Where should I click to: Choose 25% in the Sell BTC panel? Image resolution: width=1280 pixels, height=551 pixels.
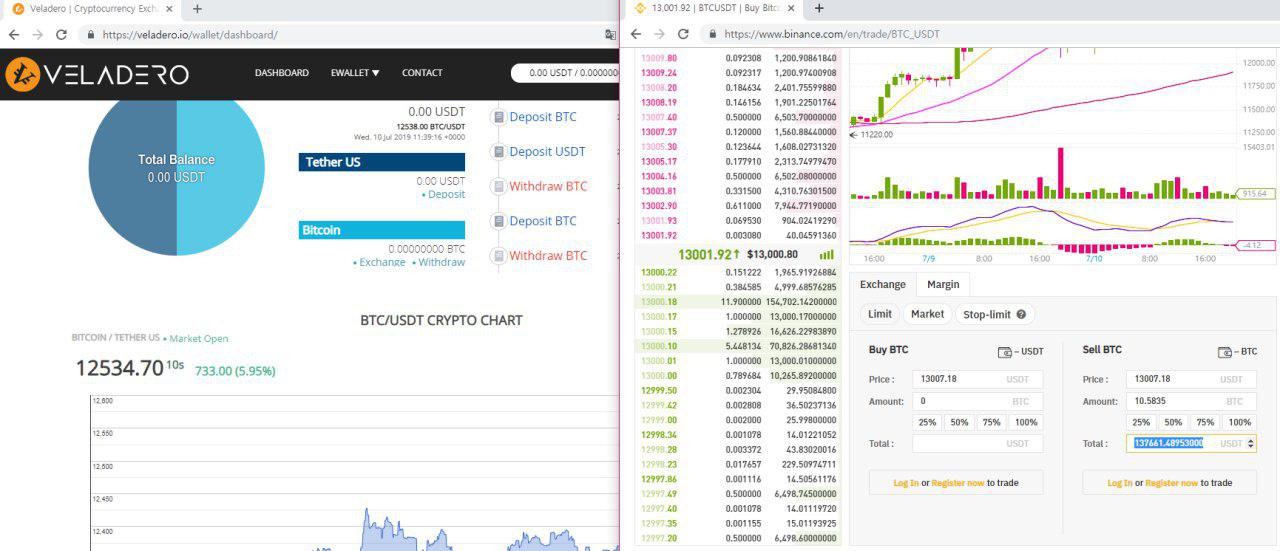pyautogui.click(x=1141, y=422)
